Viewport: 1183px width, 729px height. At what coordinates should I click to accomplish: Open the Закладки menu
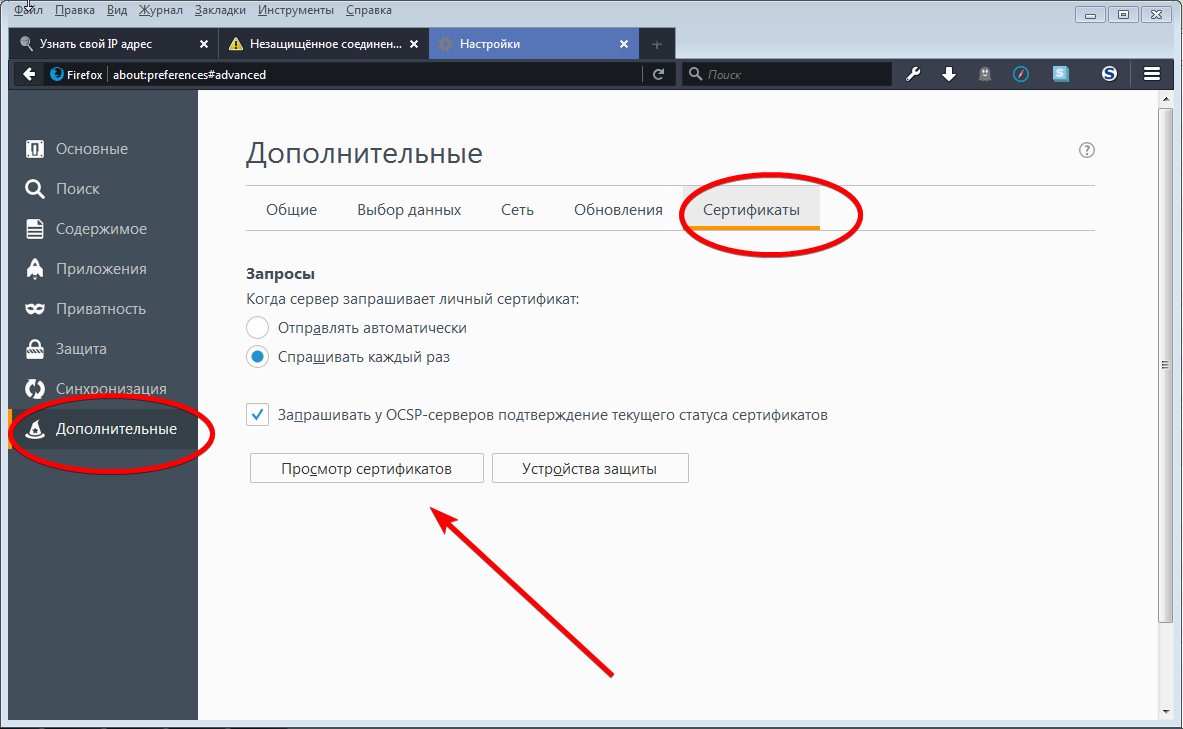click(x=220, y=11)
